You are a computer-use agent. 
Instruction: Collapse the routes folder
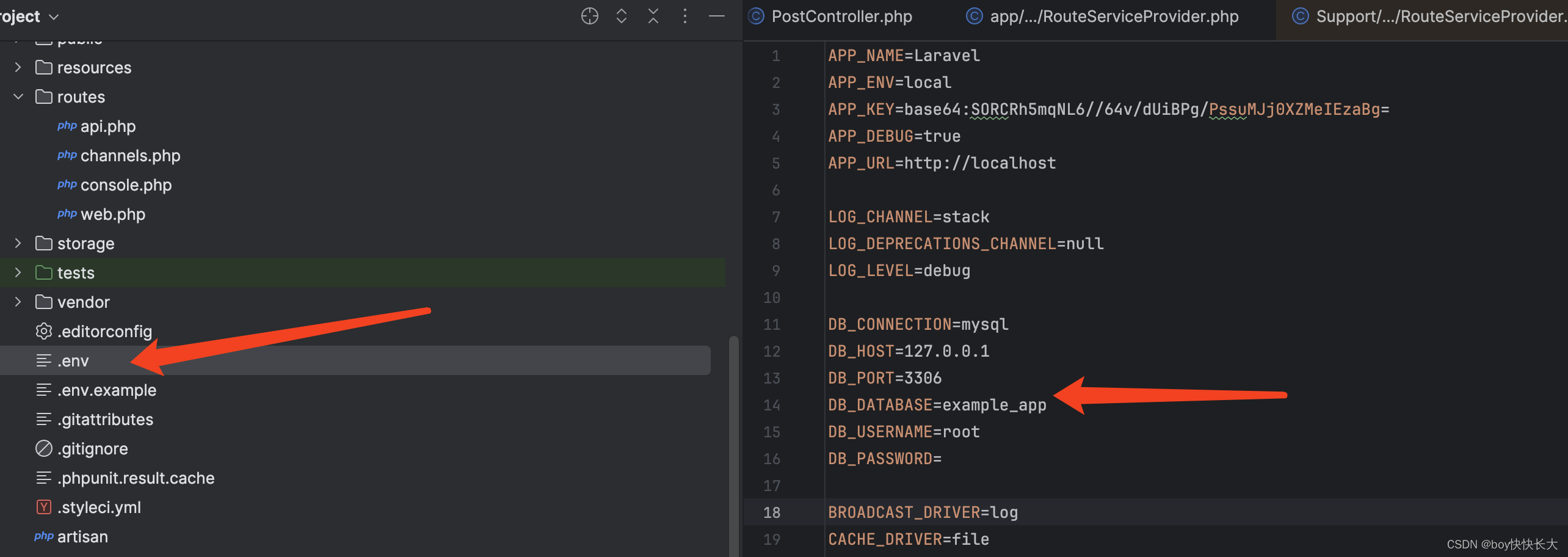click(18, 96)
